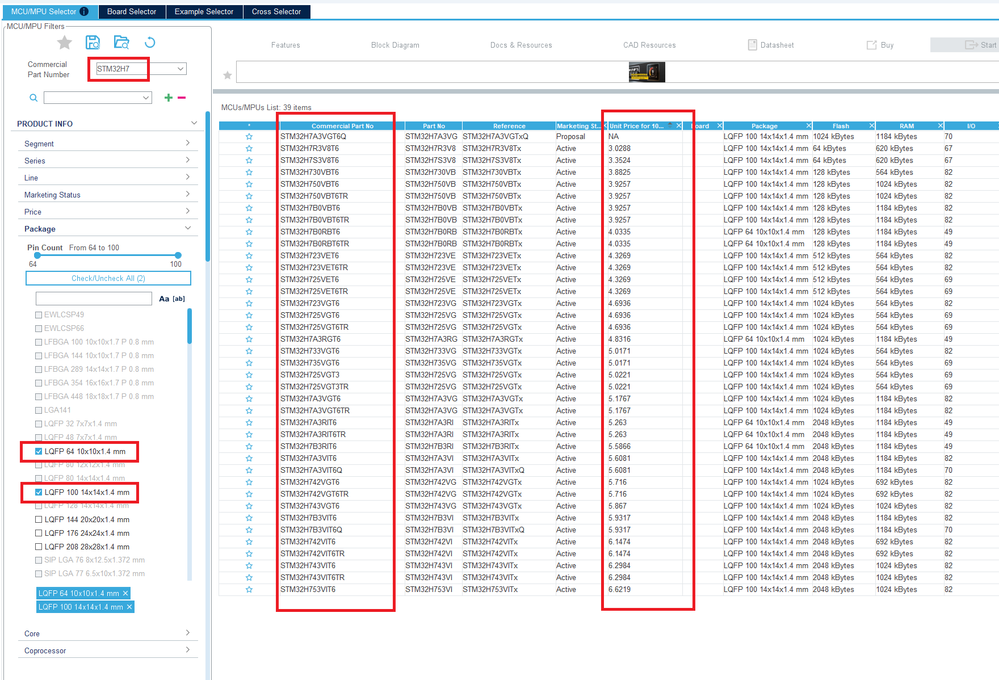Open the Features tab
This screenshot has height=680, width=999.
pos(285,45)
